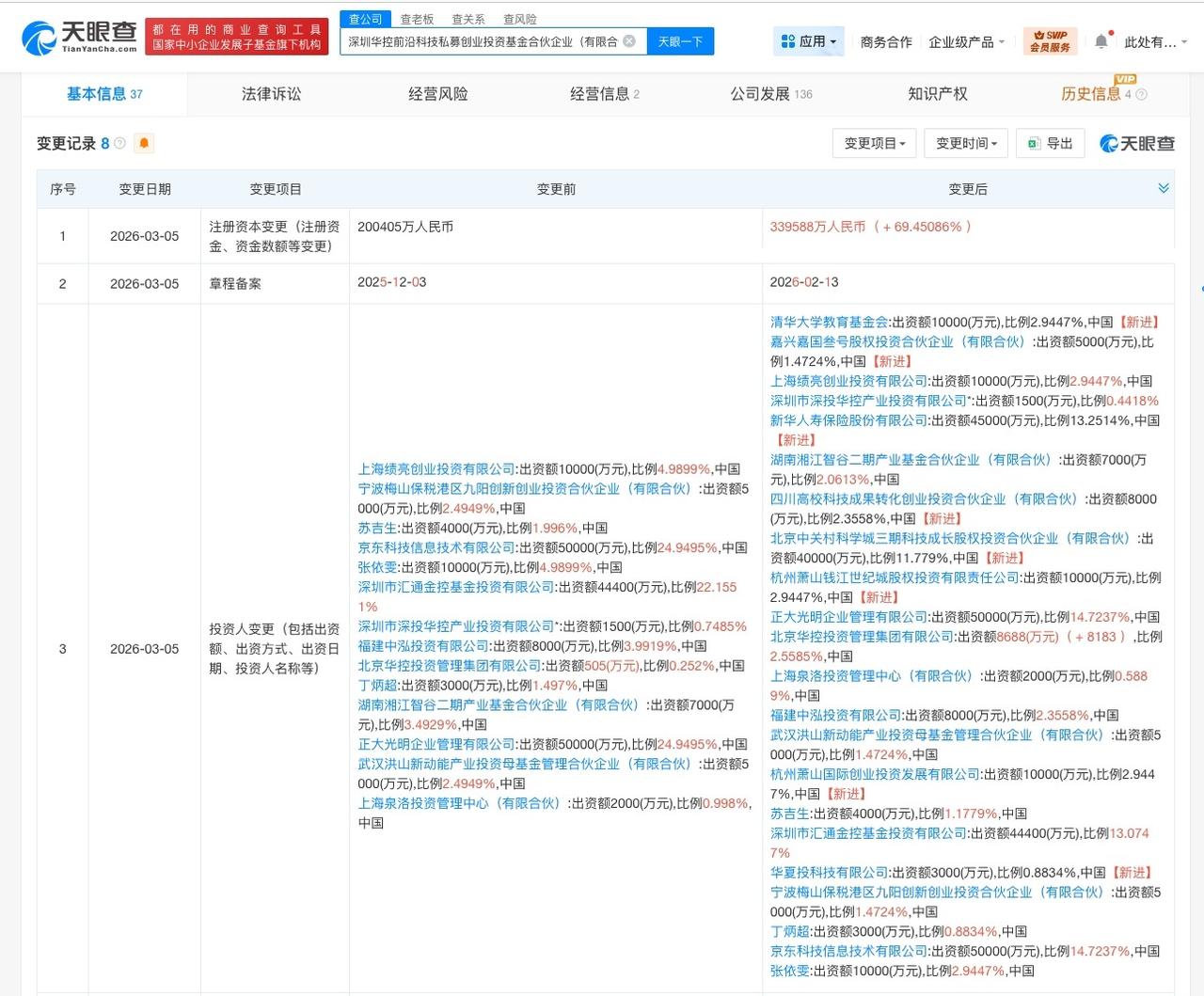Image resolution: width=1204 pixels, height=996 pixels.
Task: Select the 知识产权 tab
Action: point(938,94)
